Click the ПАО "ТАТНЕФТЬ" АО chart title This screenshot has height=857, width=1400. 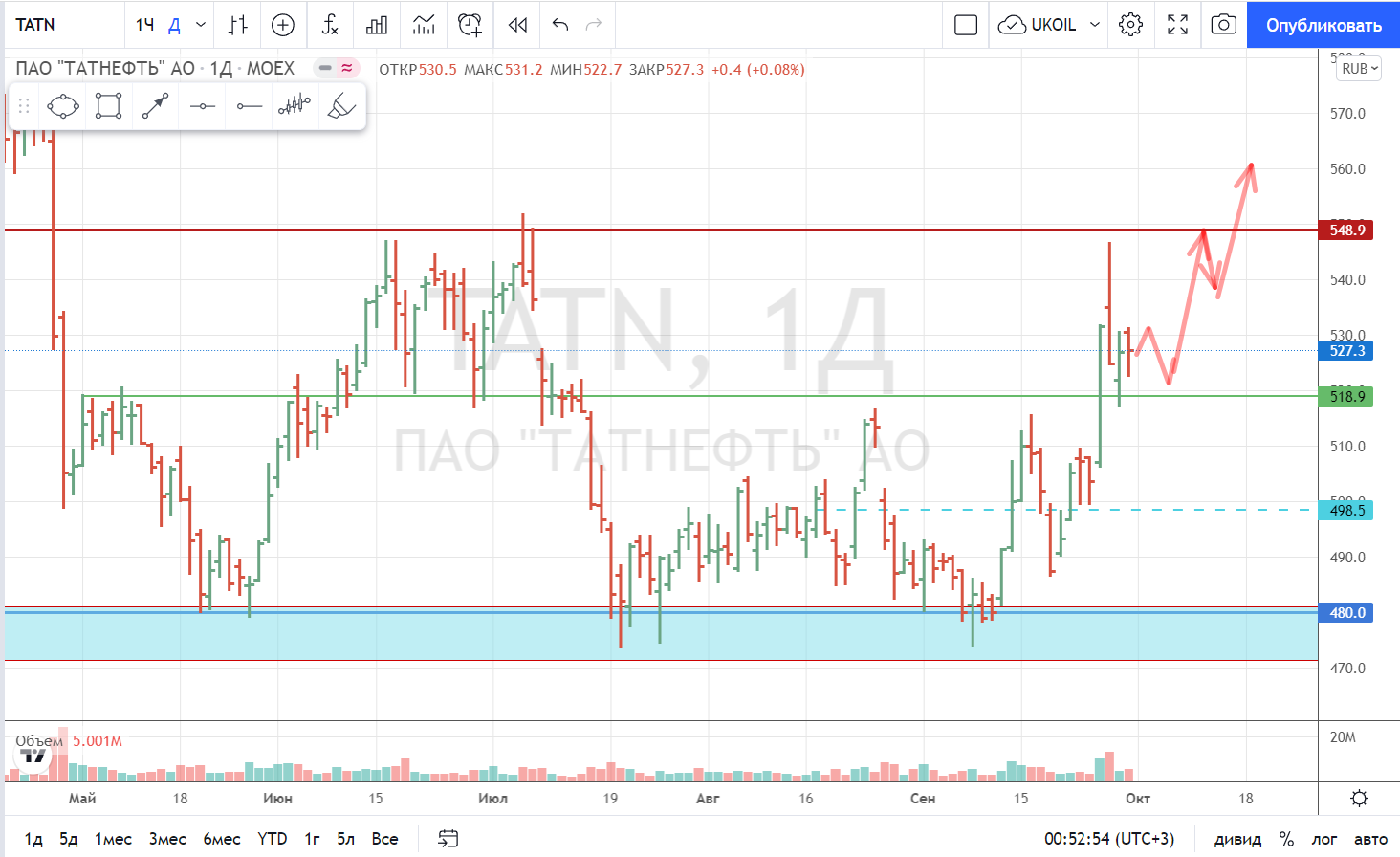[105, 68]
